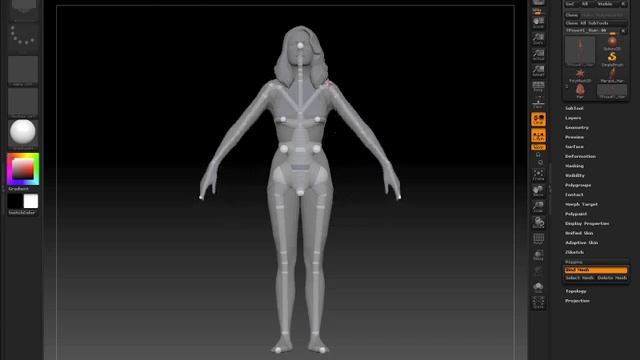Screen dimensions: 640x360
Task: Toggle L.Sym local symmetry
Action: pos(538,136)
